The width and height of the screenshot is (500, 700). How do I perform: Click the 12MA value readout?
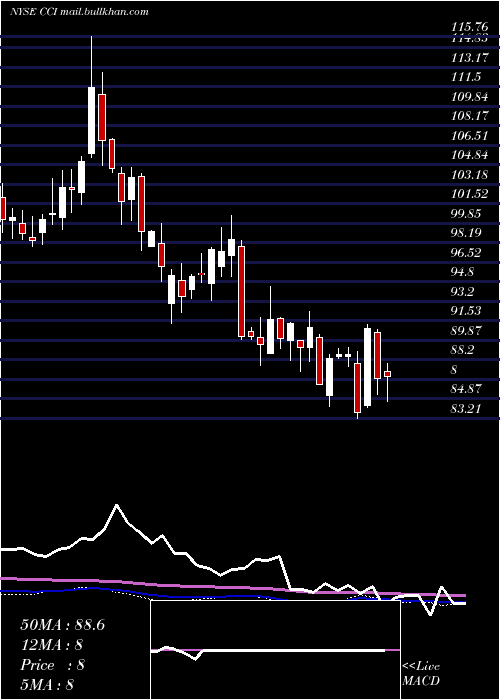[x=51, y=645]
